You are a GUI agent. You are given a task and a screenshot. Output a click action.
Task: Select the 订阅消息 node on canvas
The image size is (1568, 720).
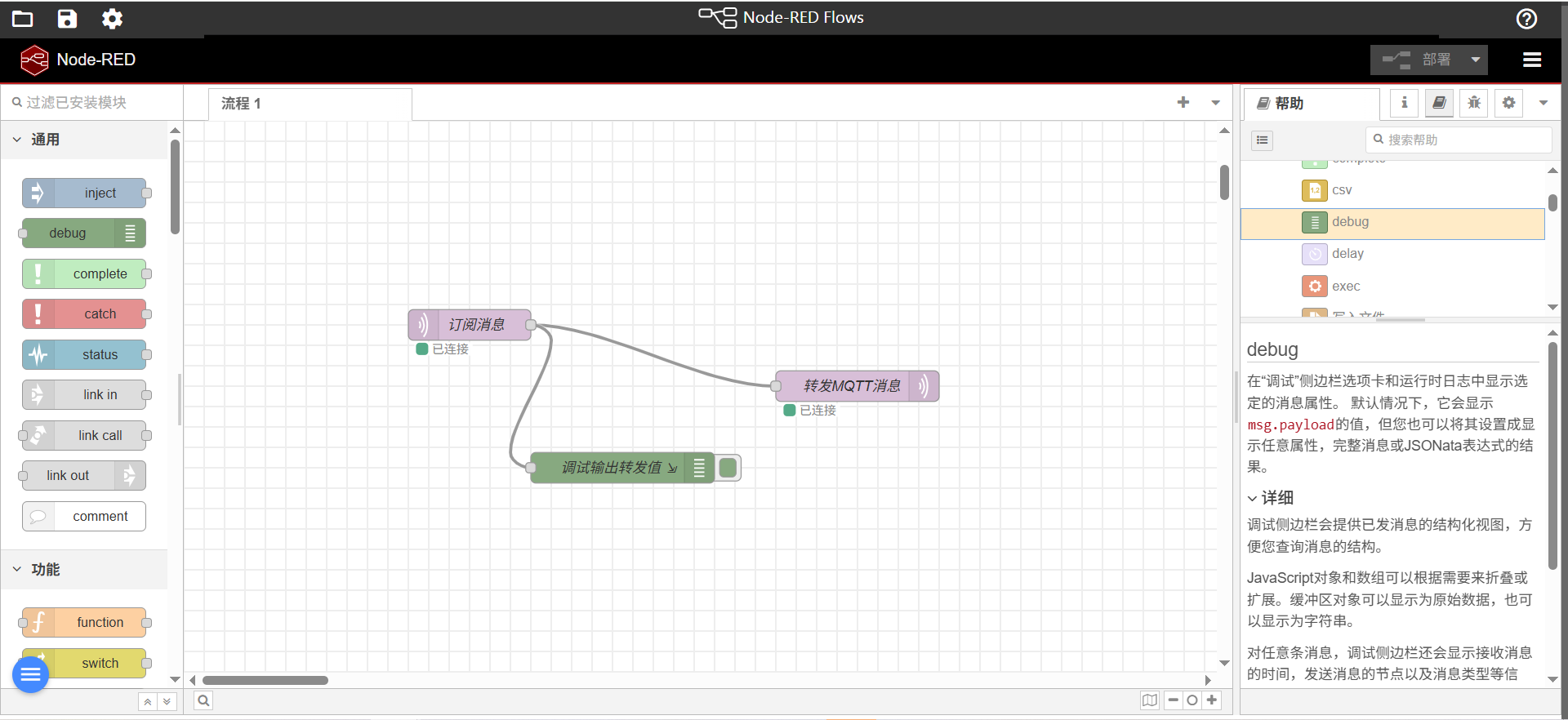(x=470, y=325)
